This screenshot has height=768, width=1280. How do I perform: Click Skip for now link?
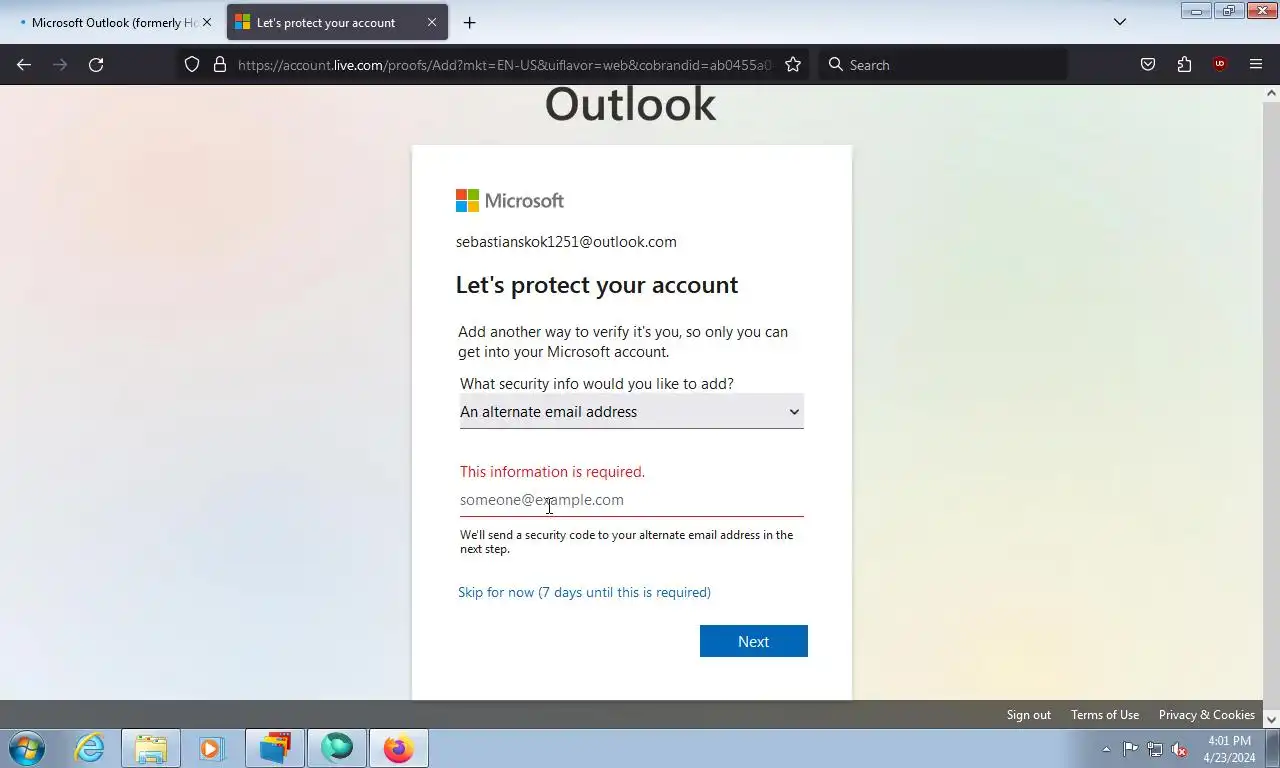tap(584, 592)
